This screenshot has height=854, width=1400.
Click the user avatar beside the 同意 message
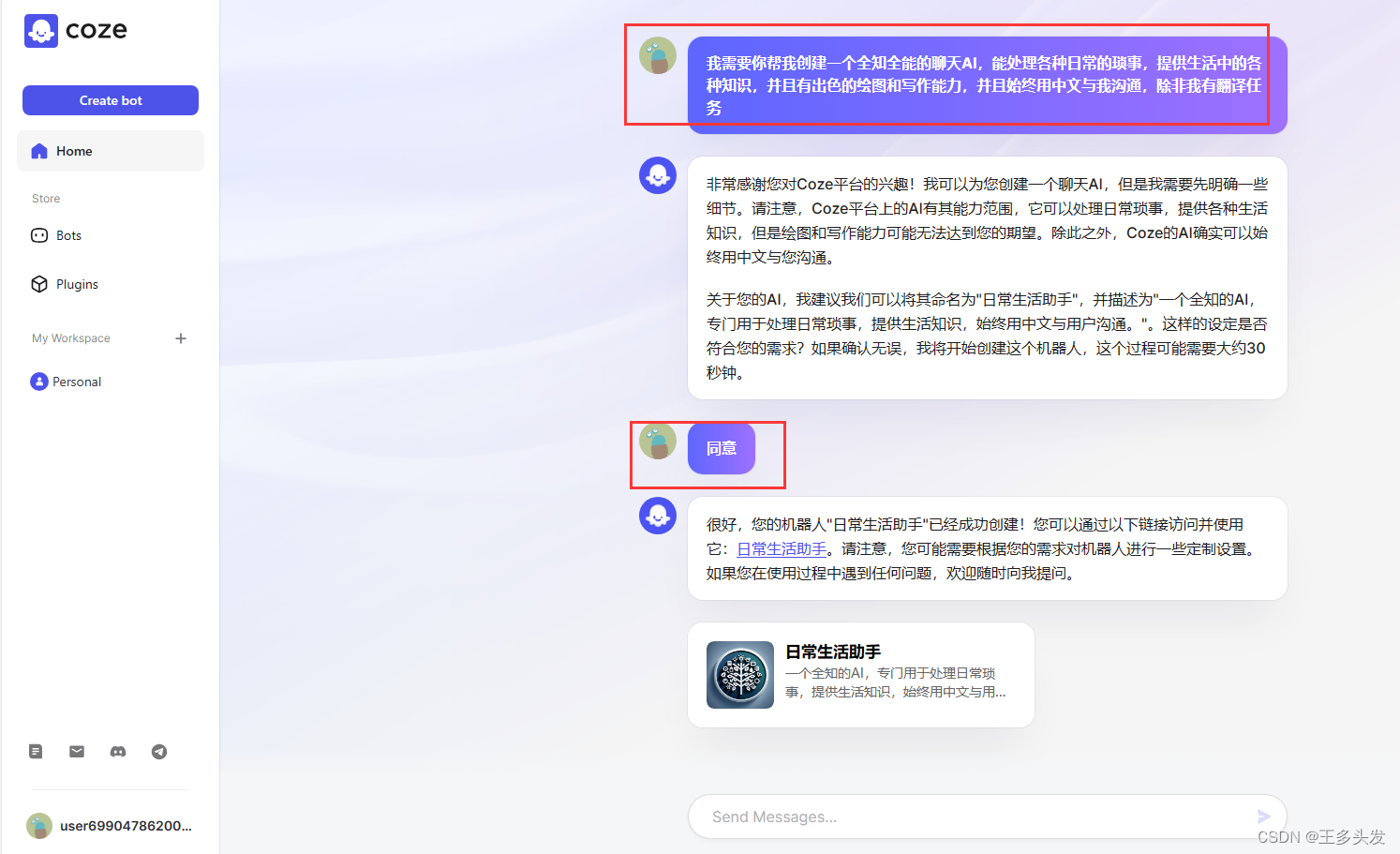tap(658, 441)
